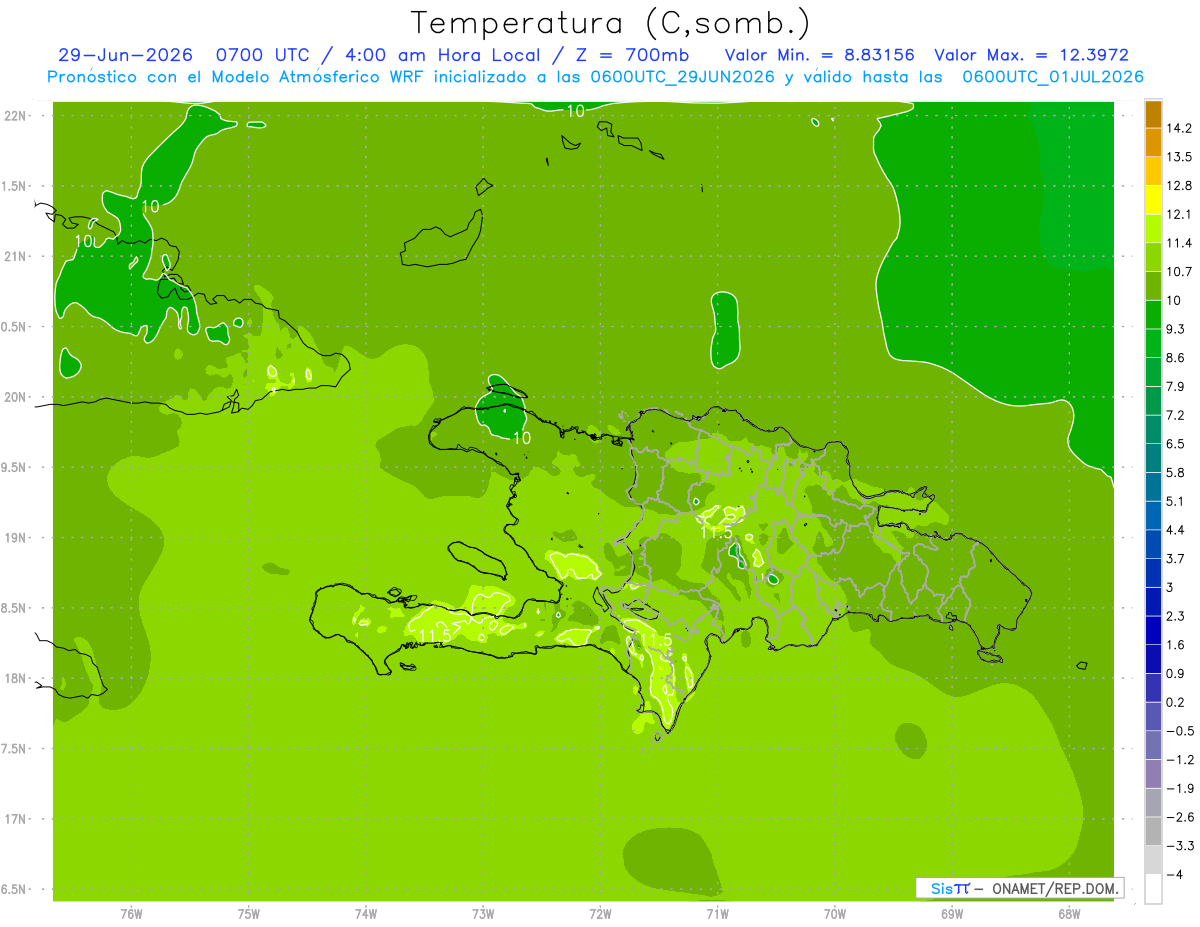Click the colorbar value '12.1'
The height and width of the screenshot is (927, 1200).
[1179, 214]
